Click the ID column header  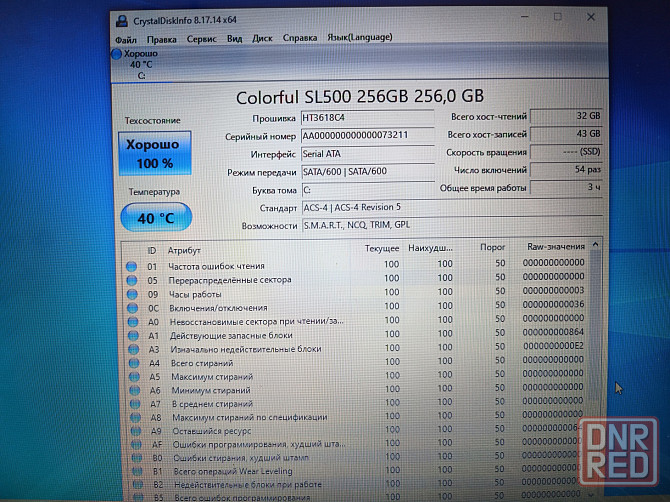click(x=152, y=250)
